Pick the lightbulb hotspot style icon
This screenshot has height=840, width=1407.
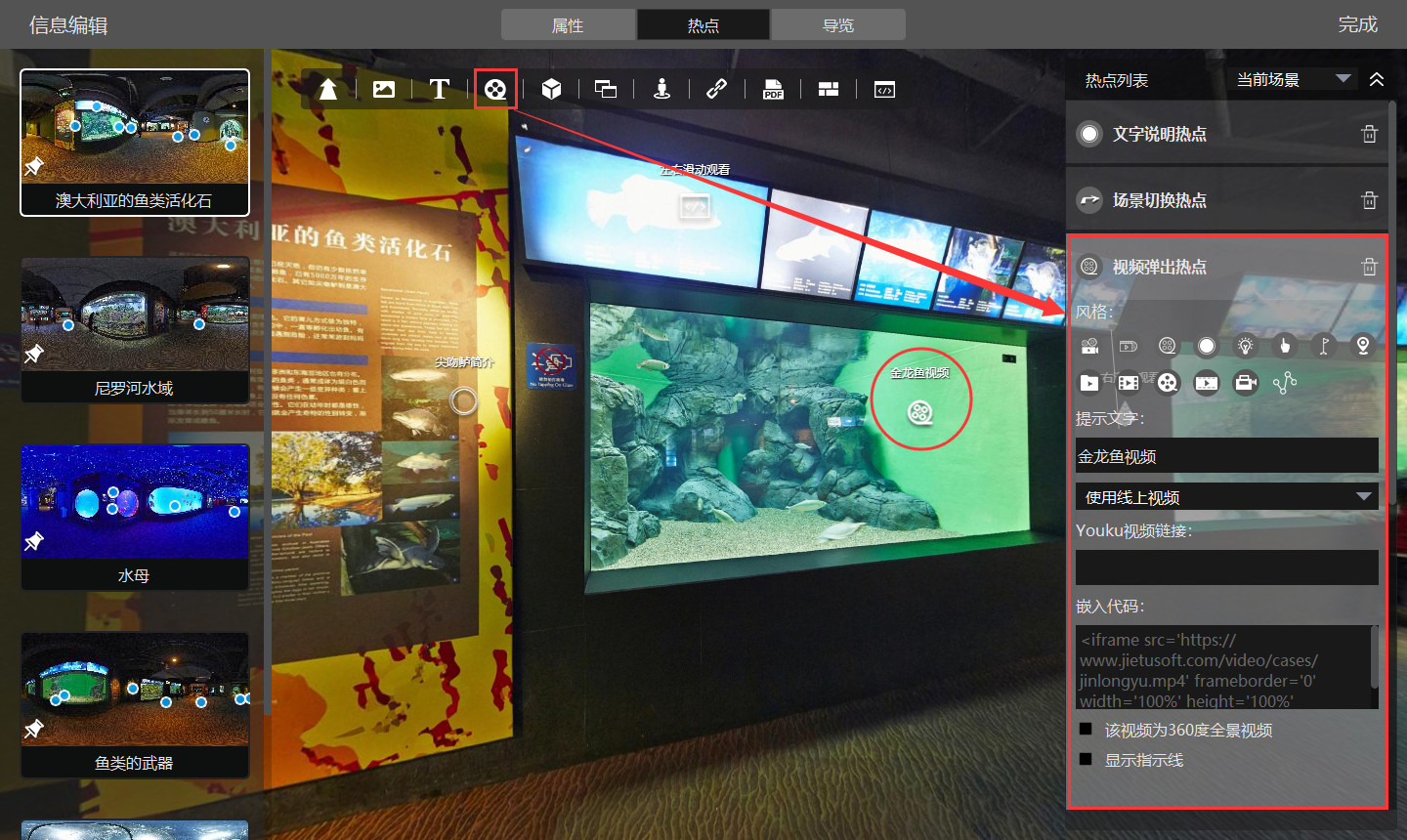click(x=1245, y=346)
